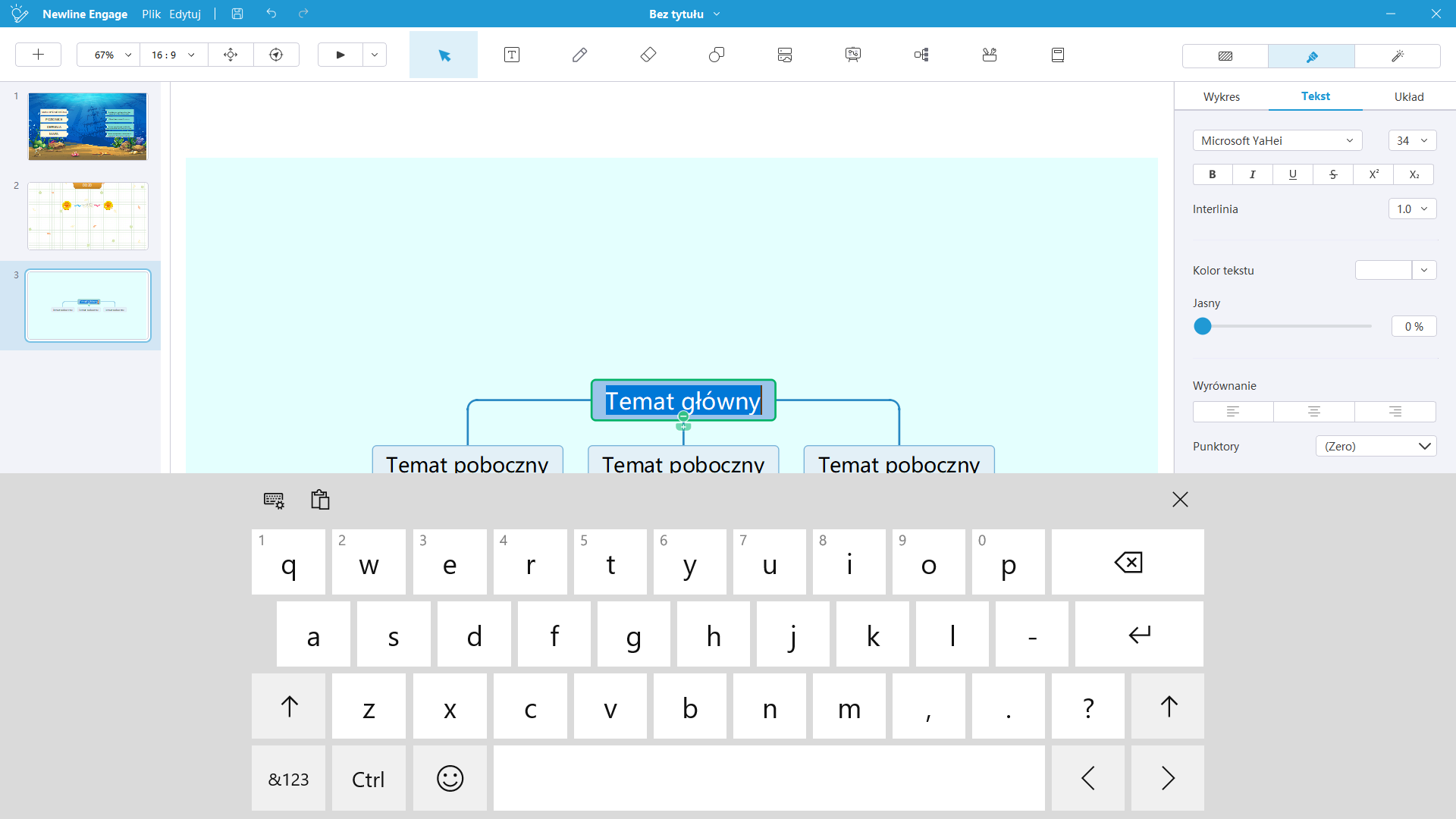
Task: Toggle bold formatting
Action: [x=1212, y=174]
